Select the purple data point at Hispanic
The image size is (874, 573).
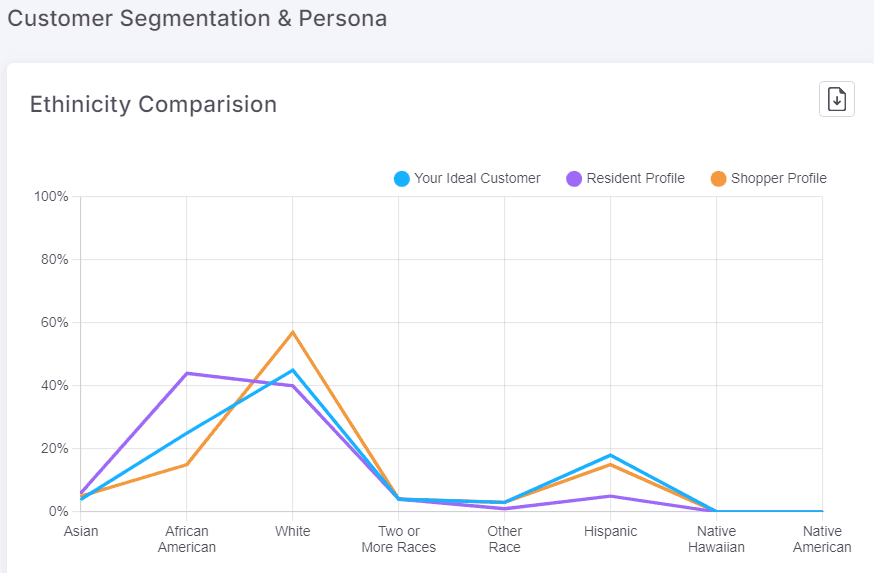(610, 496)
